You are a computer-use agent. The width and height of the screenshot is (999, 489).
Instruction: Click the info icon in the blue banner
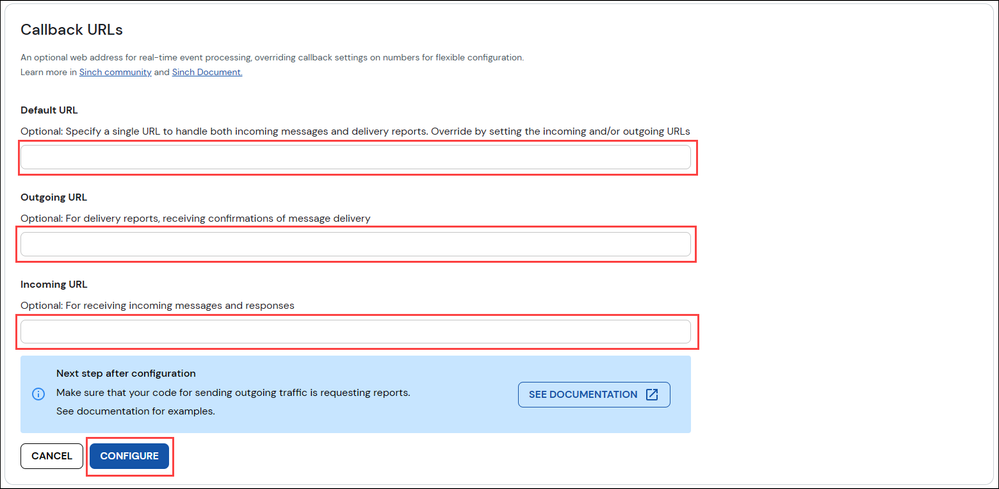[x=39, y=394]
